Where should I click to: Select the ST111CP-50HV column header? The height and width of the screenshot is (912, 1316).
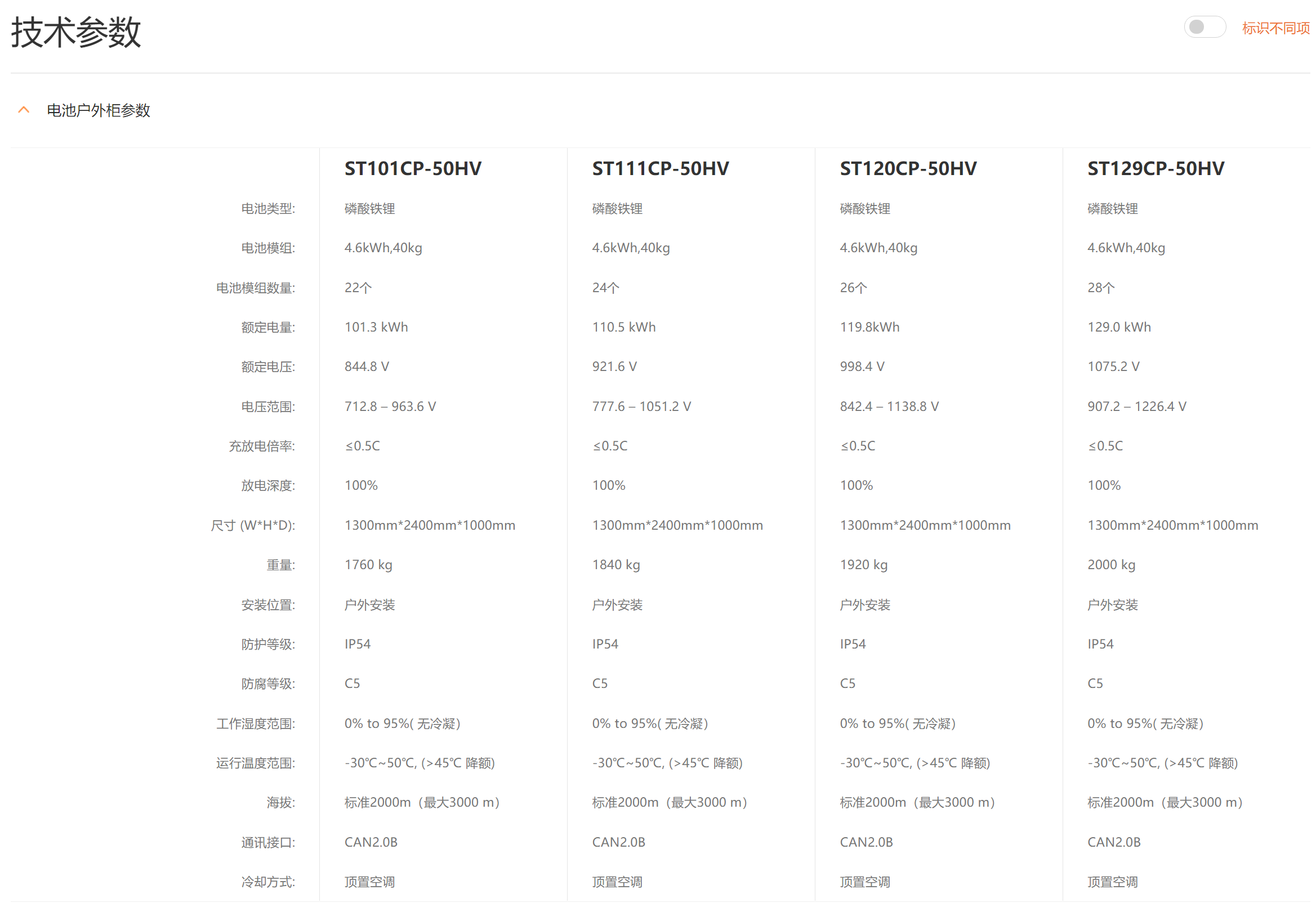[660, 168]
